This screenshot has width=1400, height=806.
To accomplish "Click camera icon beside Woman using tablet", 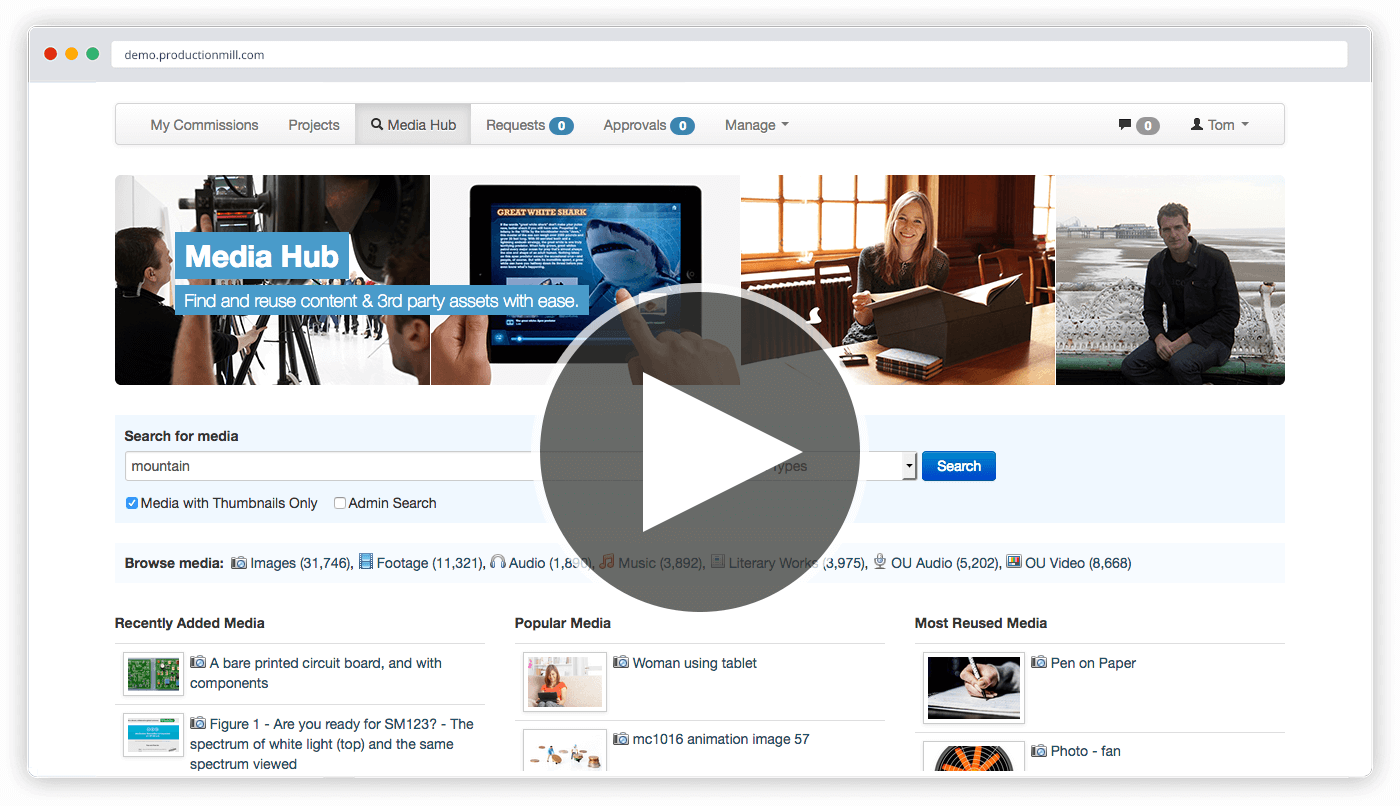I will pos(621,663).
